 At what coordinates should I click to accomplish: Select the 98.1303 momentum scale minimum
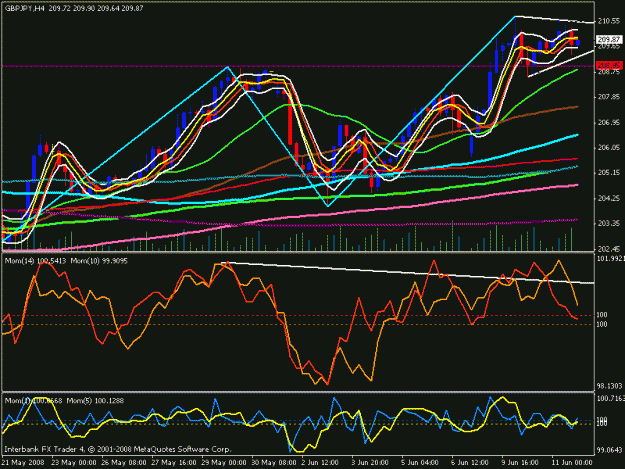tap(609, 386)
